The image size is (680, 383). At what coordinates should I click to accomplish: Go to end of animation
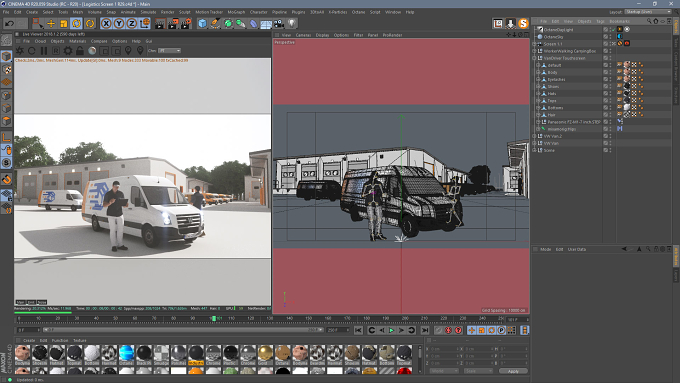pos(425,331)
